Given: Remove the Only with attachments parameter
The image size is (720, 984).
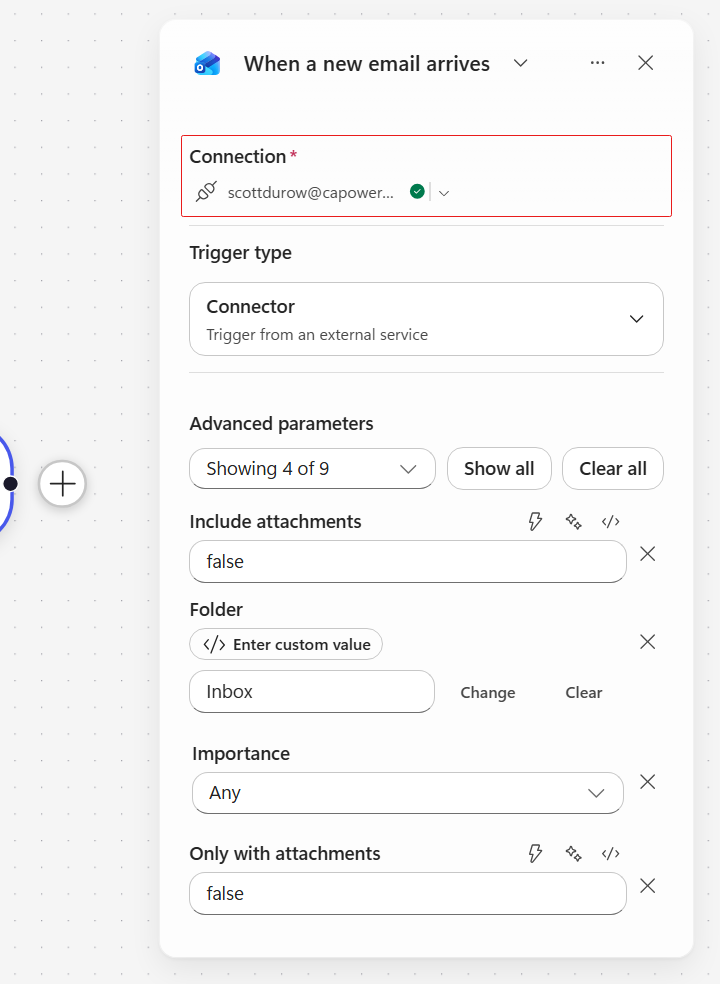Looking at the screenshot, I should [x=647, y=885].
